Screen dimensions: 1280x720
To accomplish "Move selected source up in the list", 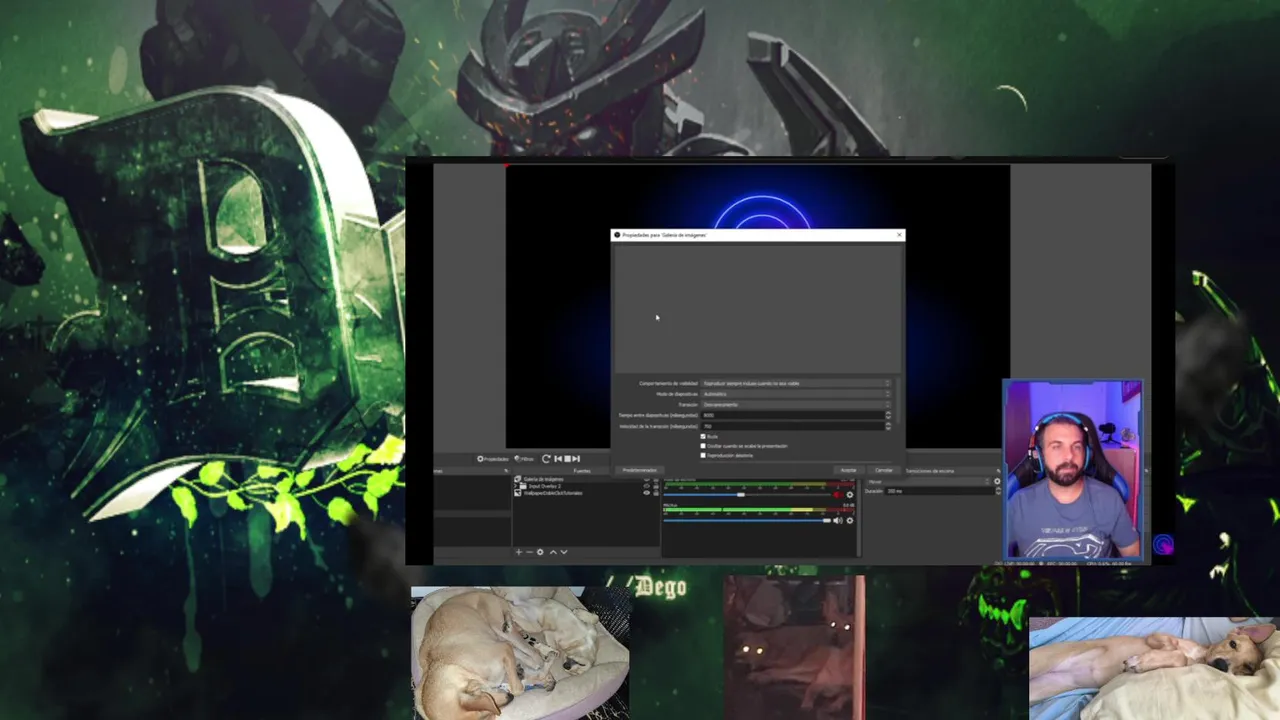I will [x=553, y=552].
